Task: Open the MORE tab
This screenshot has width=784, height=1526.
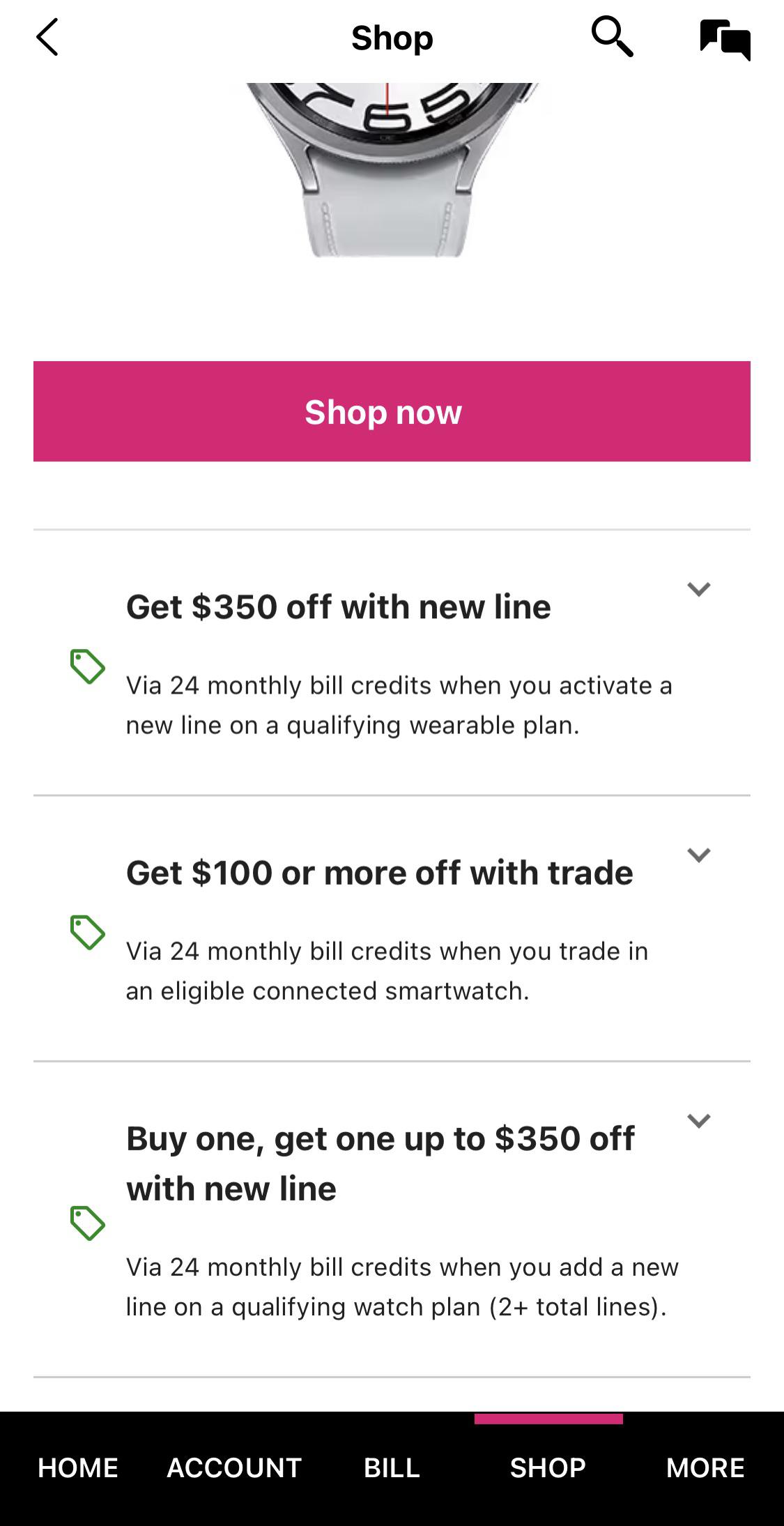Action: coord(705,1467)
